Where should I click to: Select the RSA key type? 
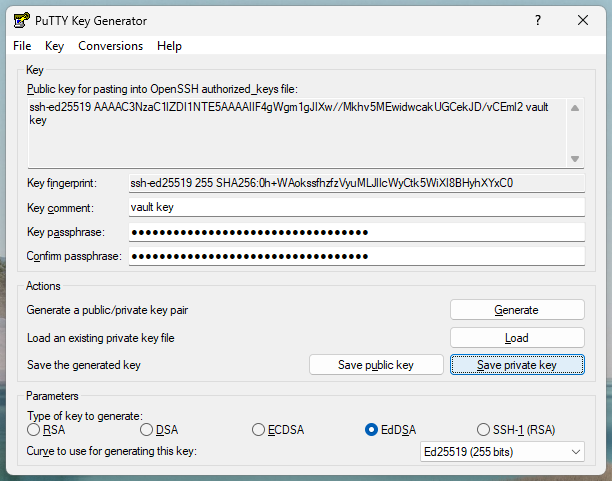(35, 430)
